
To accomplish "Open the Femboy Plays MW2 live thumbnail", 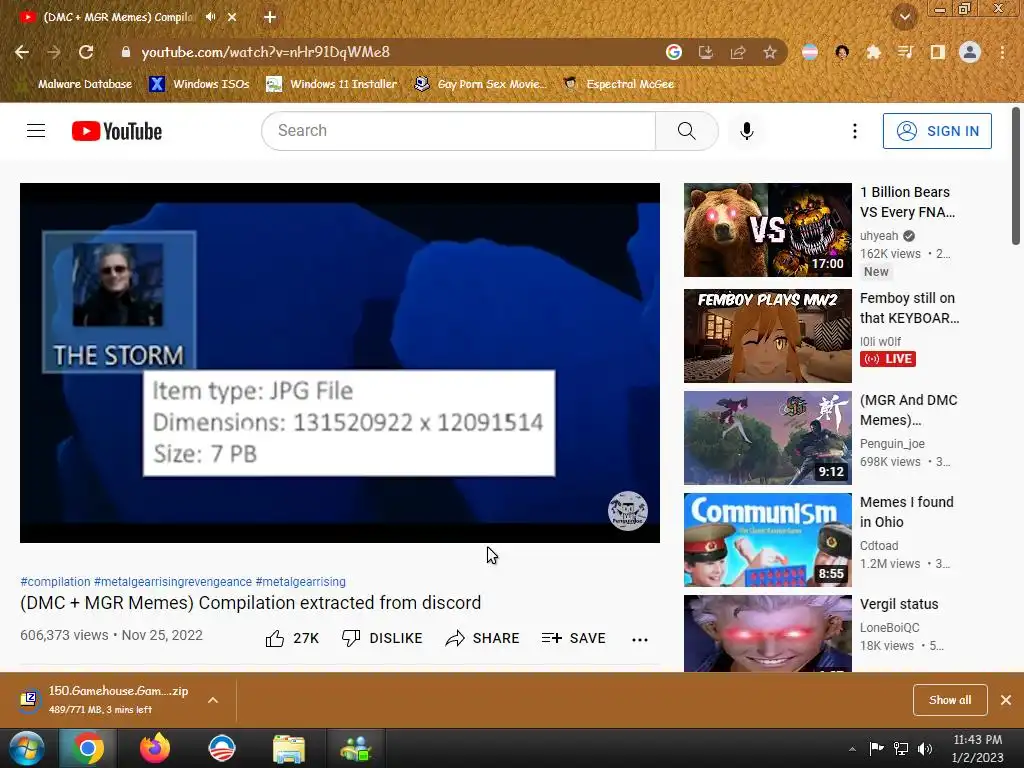I will (x=768, y=336).
